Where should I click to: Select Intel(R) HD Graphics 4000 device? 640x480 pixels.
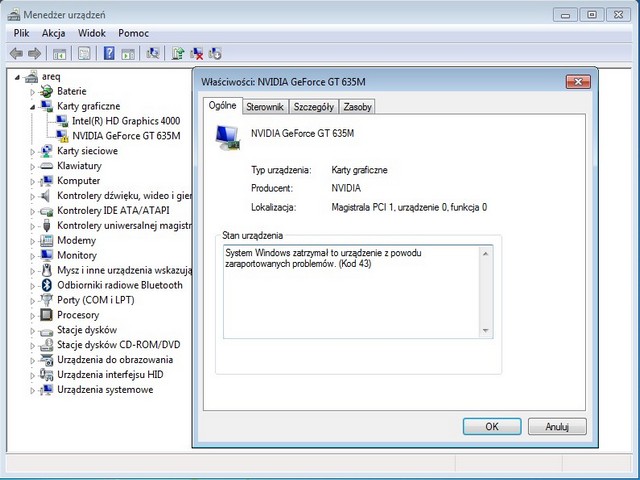tap(125, 121)
